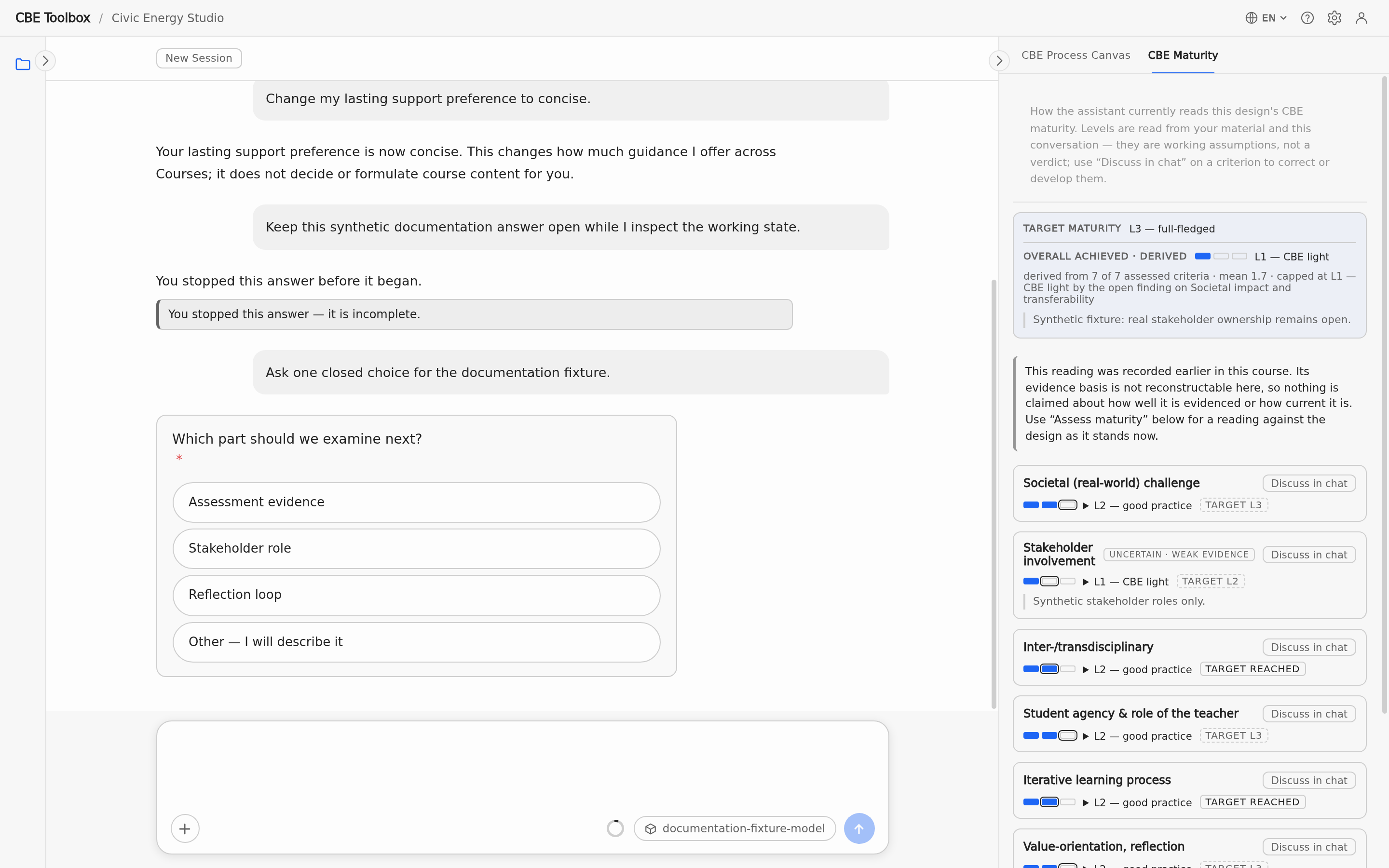Collapse the right panel with the chevron
Viewport: 1389px width, 868px height.
(x=999, y=61)
